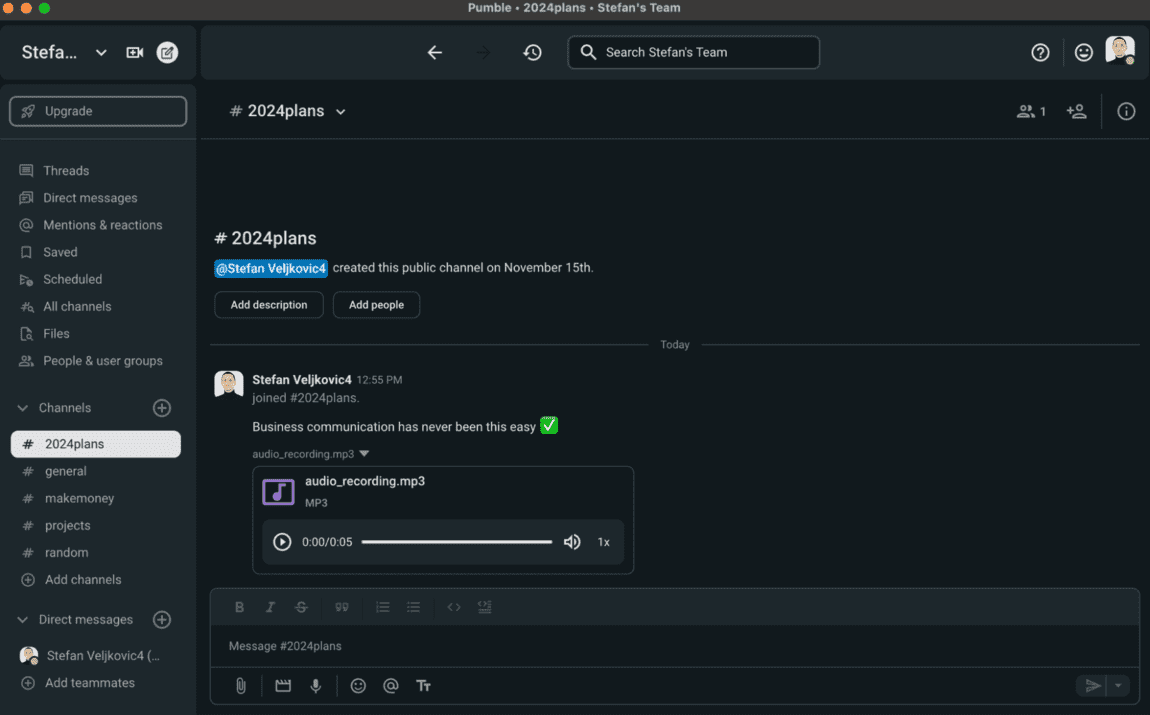This screenshot has height=715, width=1150.
Task: Apply bold formatting in the message editor
Action: (x=239, y=607)
